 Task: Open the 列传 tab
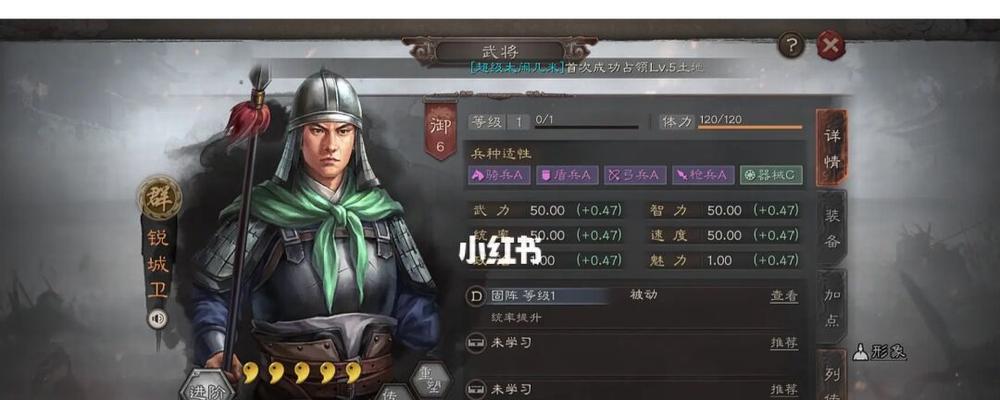click(832, 376)
